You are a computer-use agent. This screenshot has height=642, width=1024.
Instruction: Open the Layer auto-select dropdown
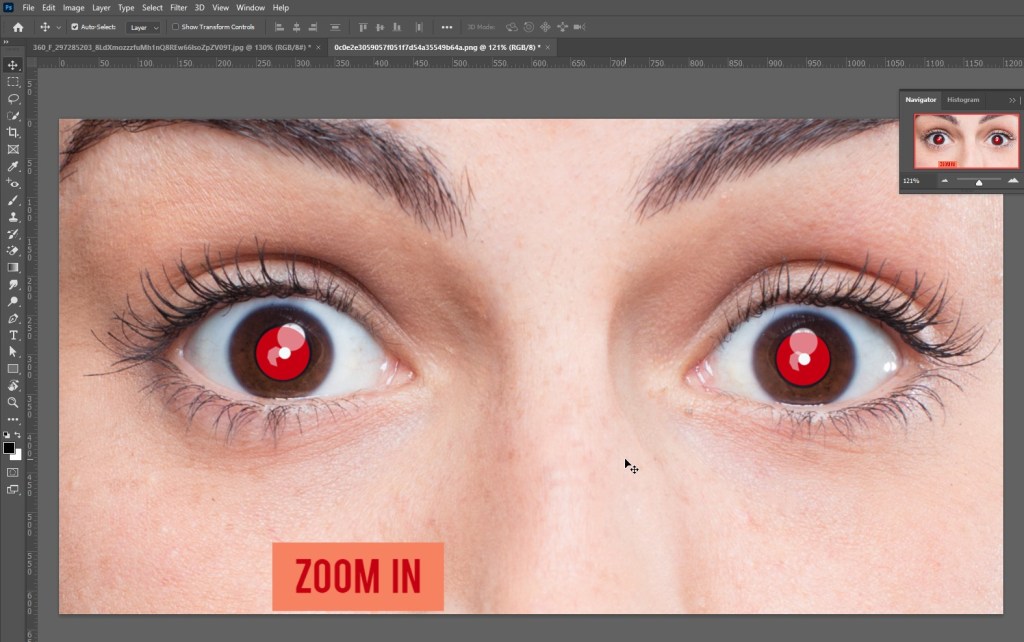pyautogui.click(x=144, y=27)
